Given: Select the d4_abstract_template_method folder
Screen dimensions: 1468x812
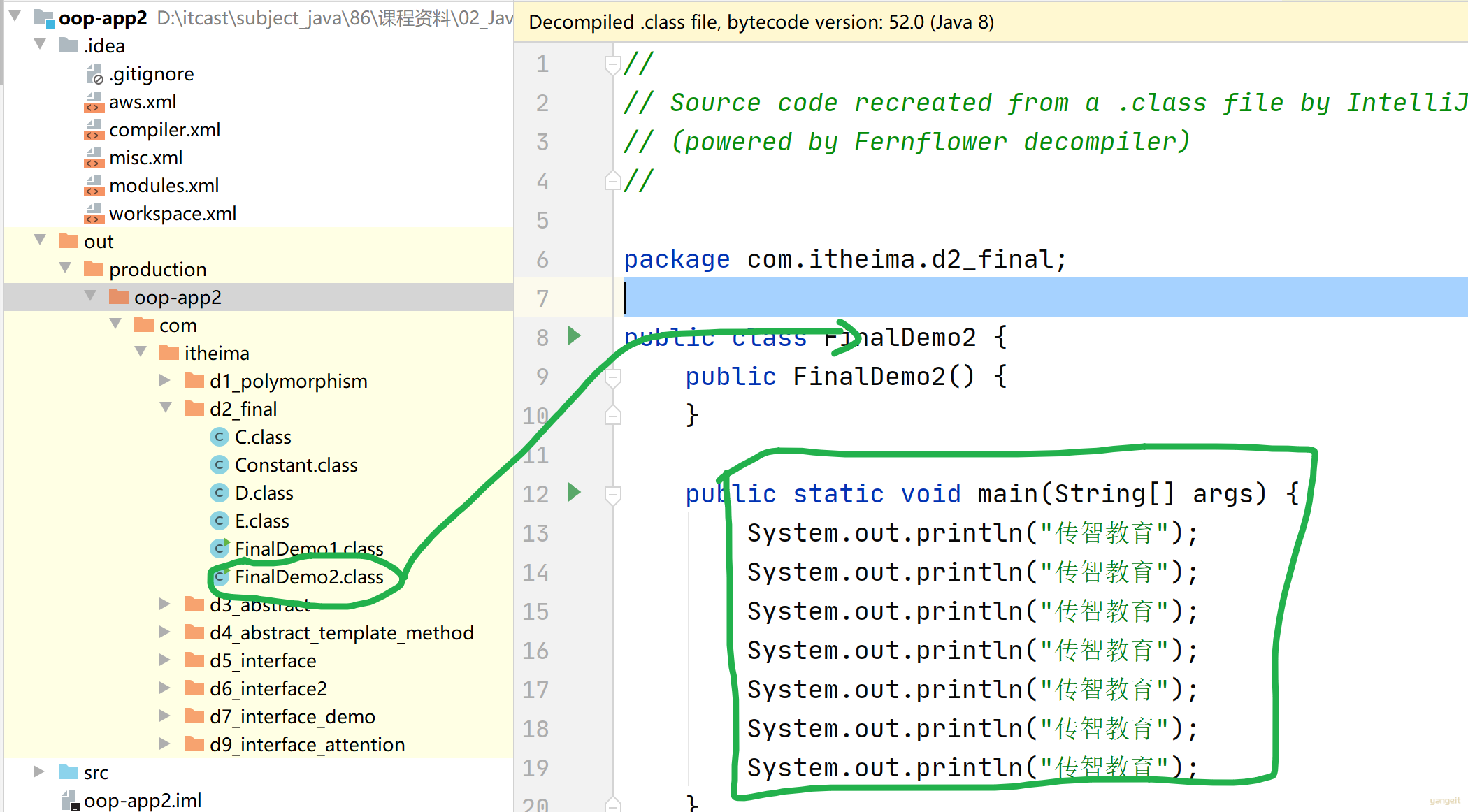Looking at the screenshot, I should click(x=342, y=632).
